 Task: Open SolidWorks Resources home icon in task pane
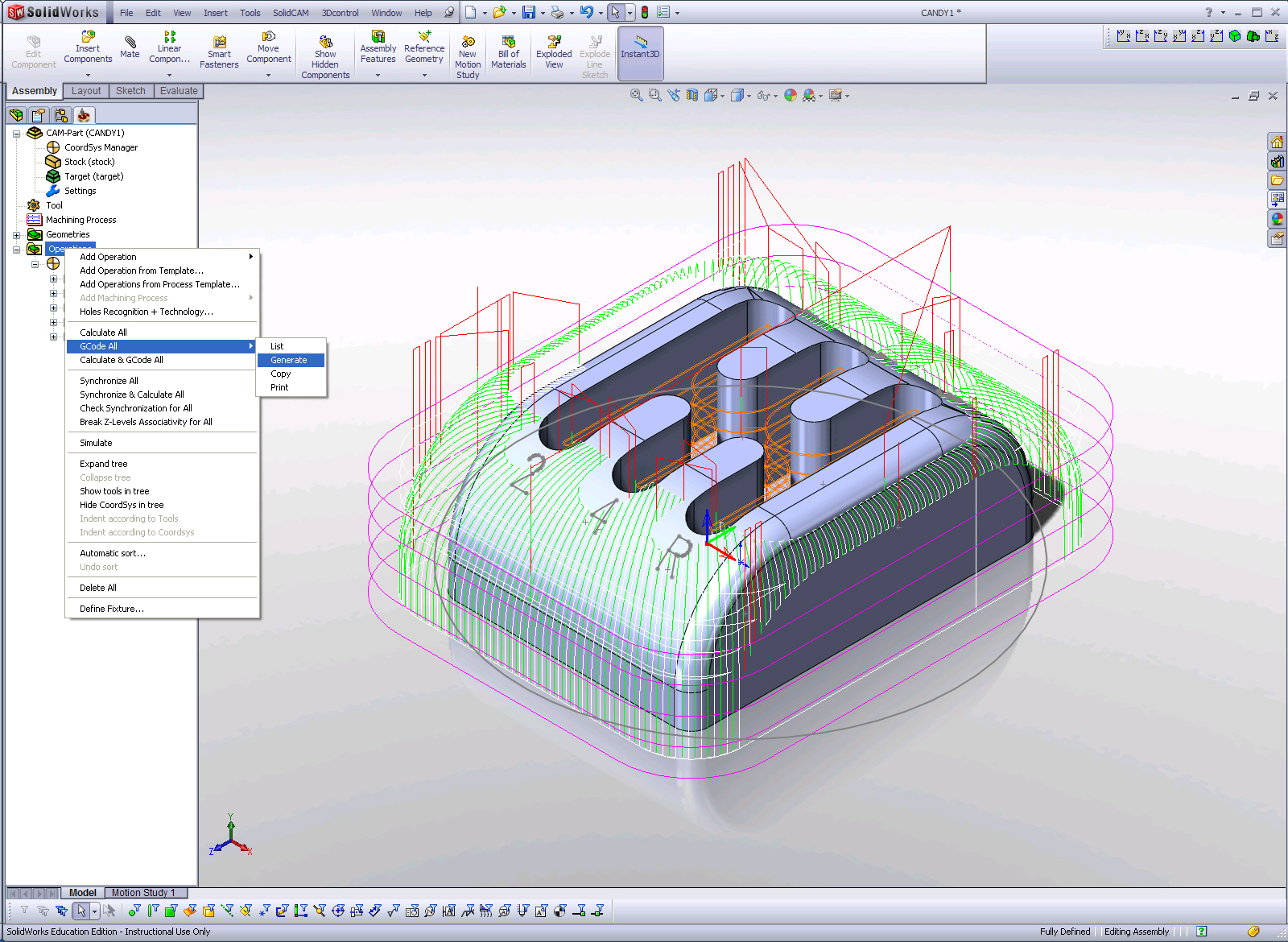point(1278,143)
